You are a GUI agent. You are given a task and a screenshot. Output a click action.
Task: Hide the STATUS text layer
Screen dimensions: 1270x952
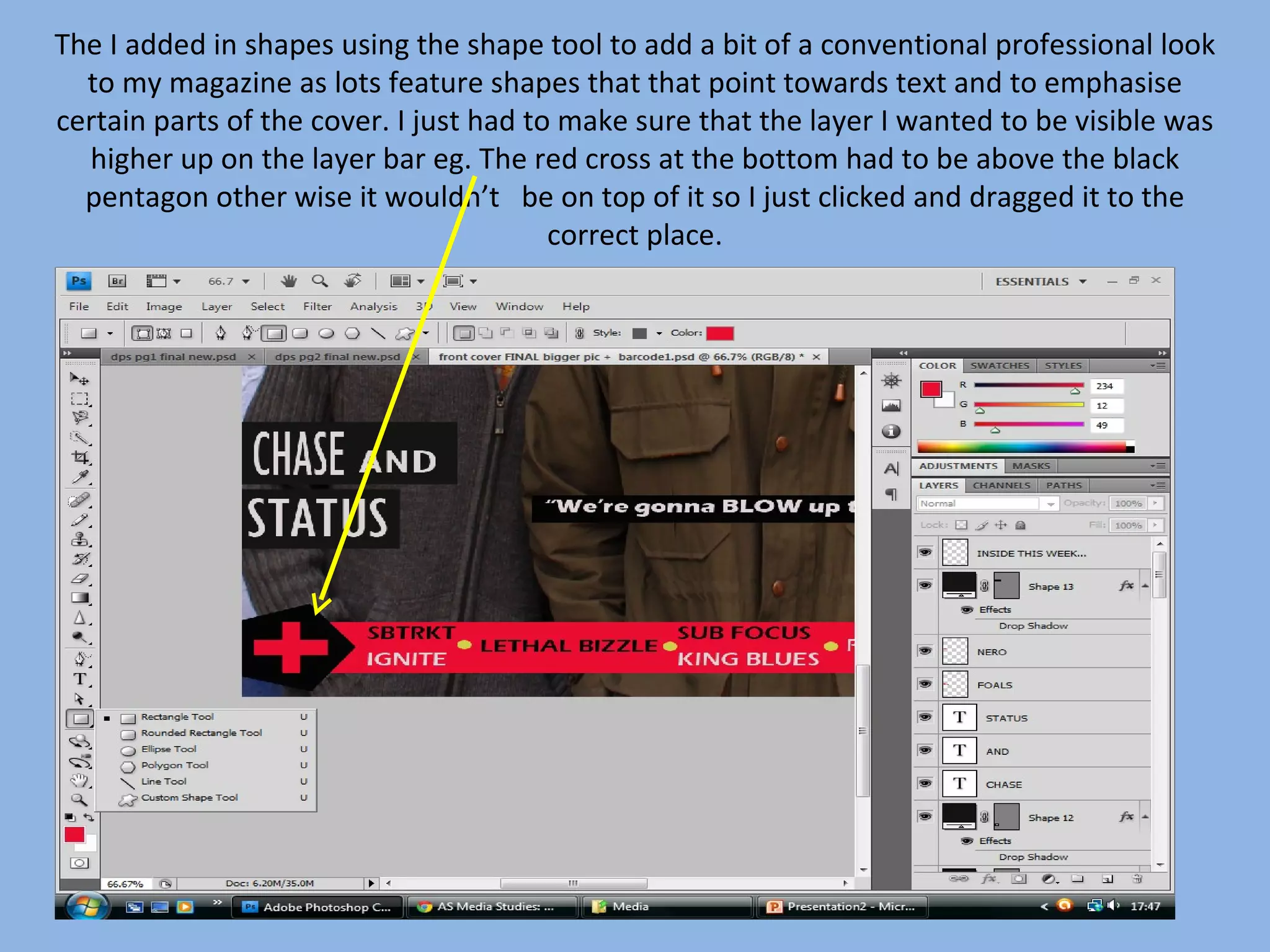(x=925, y=717)
